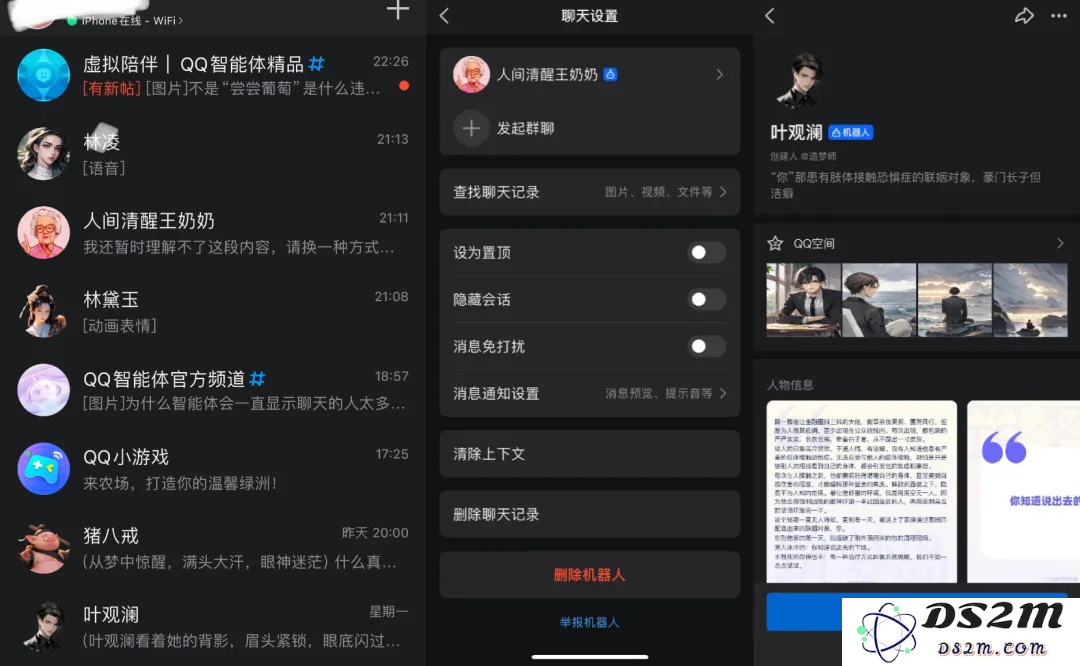Image resolution: width=1080 pixels, height=666 pixels.
Task: Toggle 设为置顶 switch
Action: pos(706,253)
